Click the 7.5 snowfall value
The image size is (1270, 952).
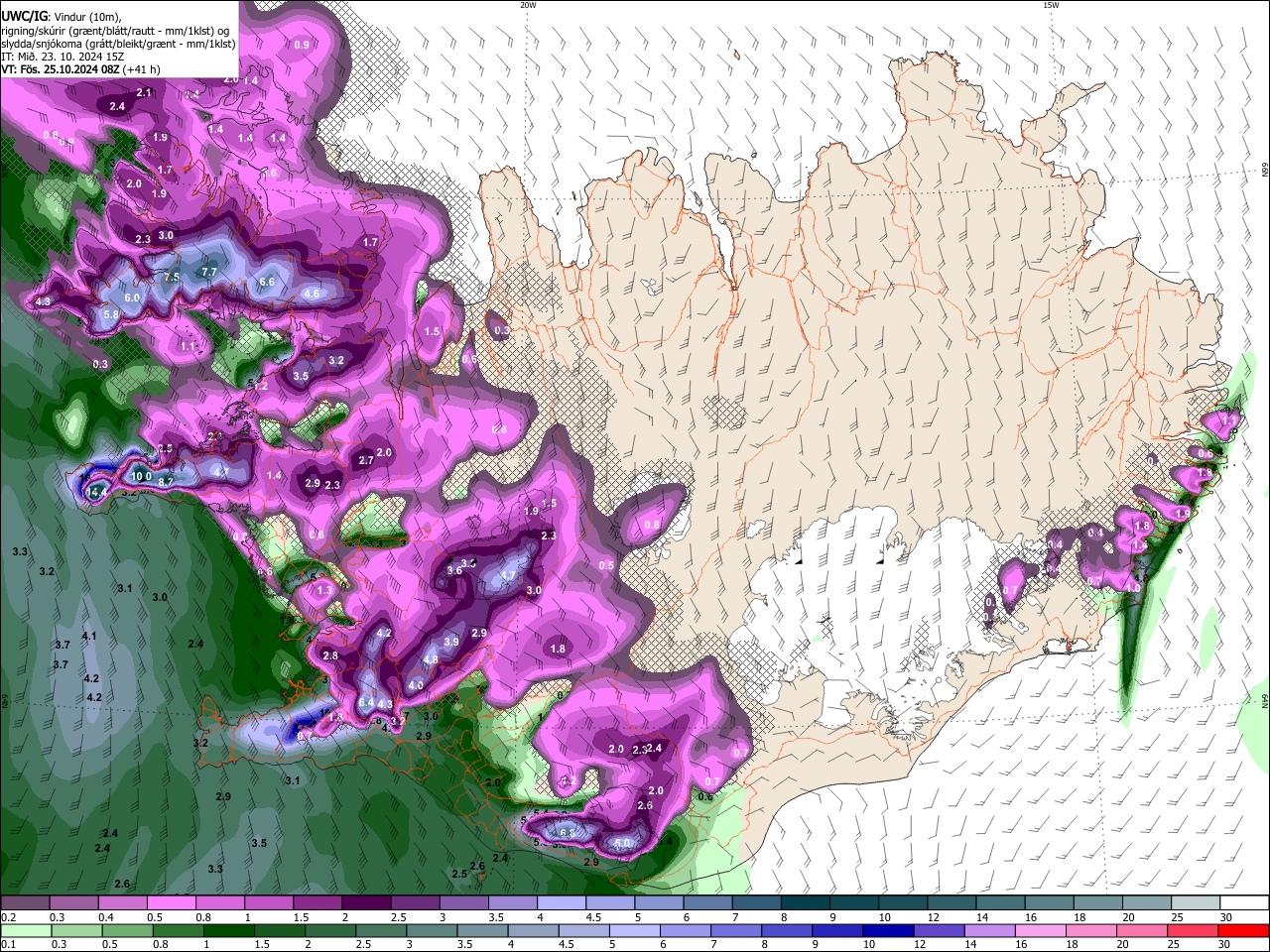click(172, 277)
